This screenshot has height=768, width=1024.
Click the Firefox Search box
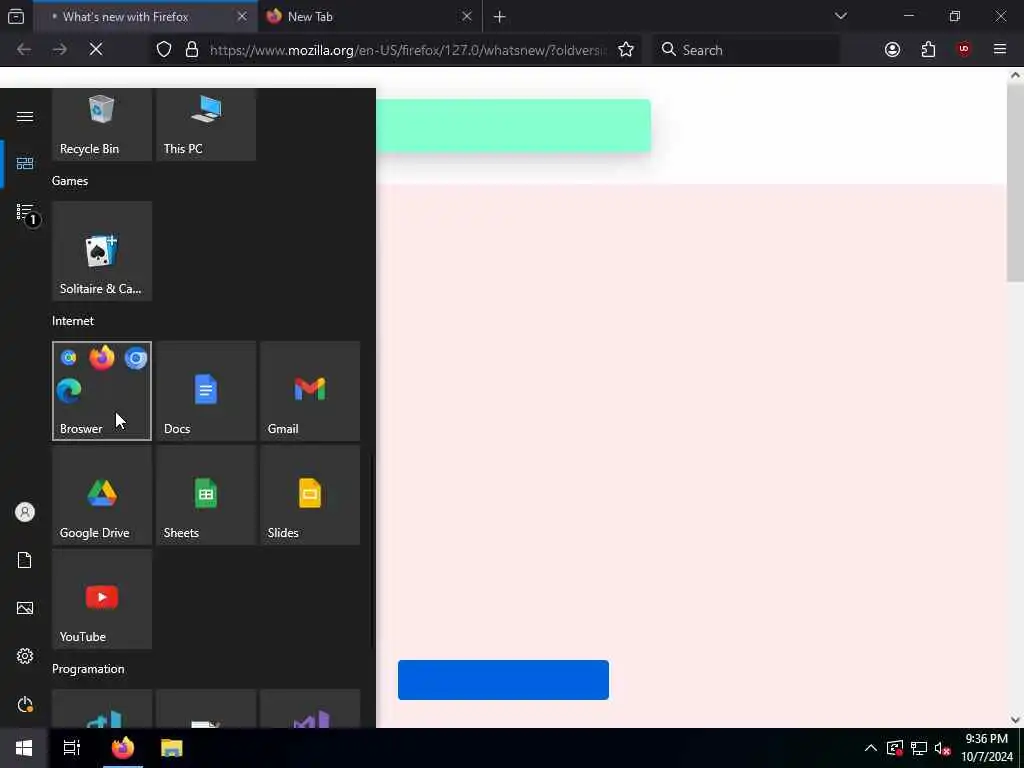coord(746,50)
